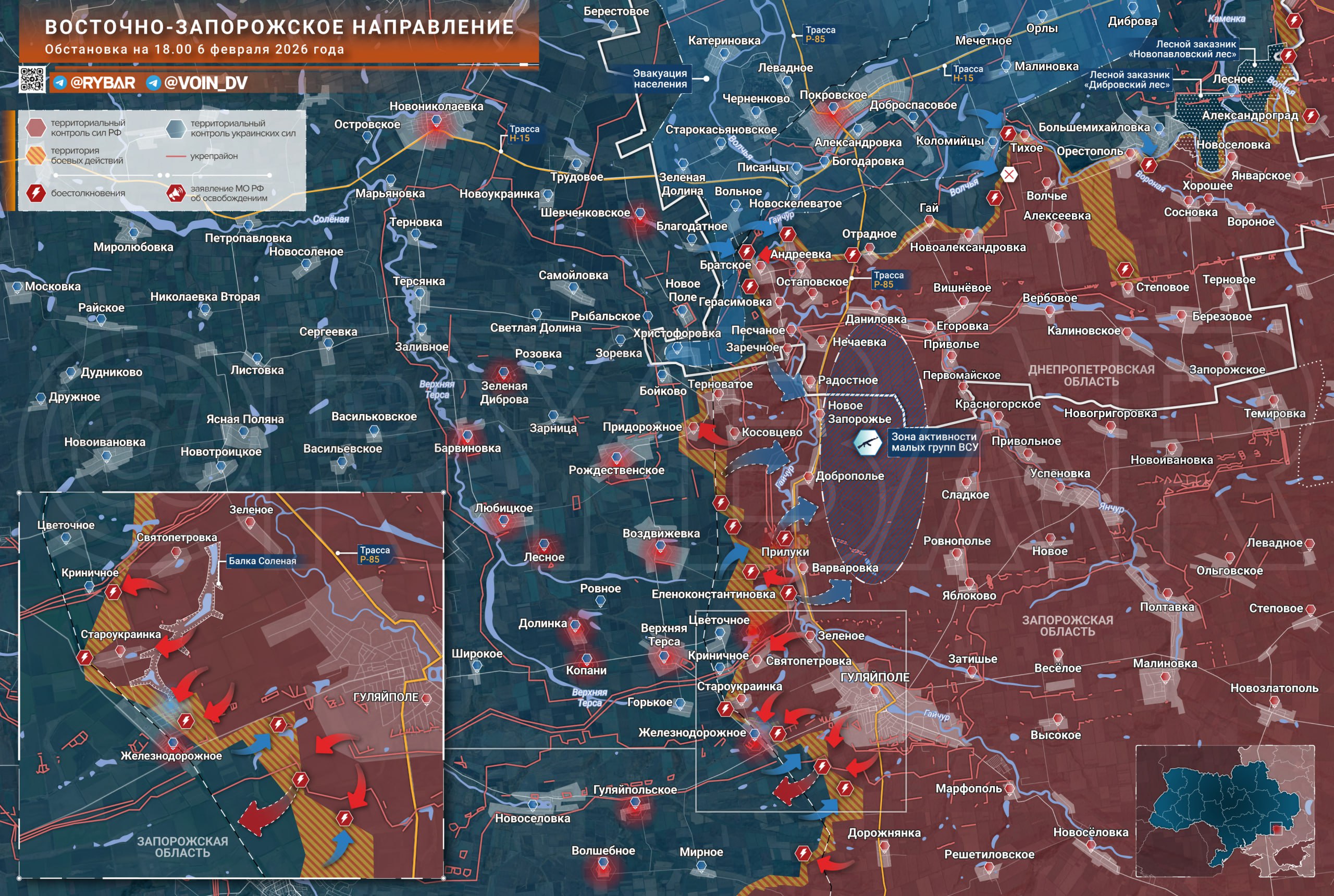Click the striped территория боевых действий swatch
The width and height of the screenshot is (1334, 896).
36,155
